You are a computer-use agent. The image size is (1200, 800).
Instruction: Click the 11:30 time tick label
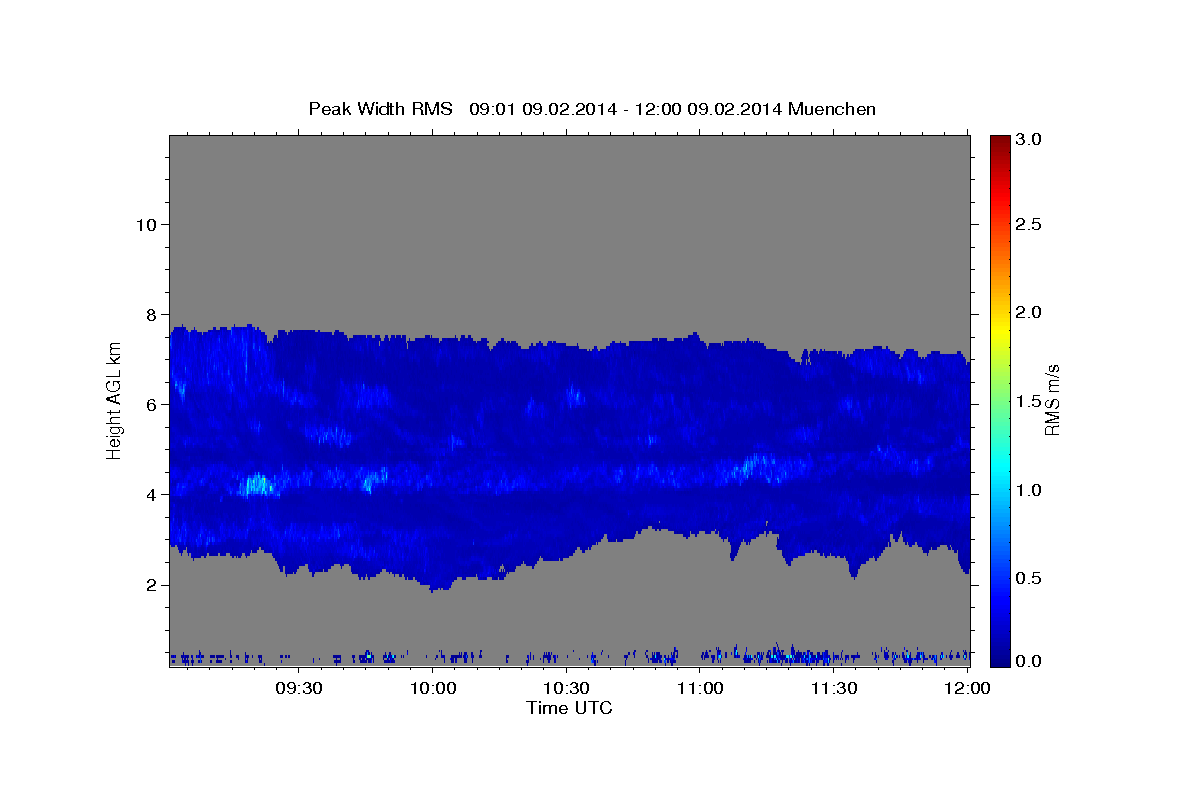[834, 688]
